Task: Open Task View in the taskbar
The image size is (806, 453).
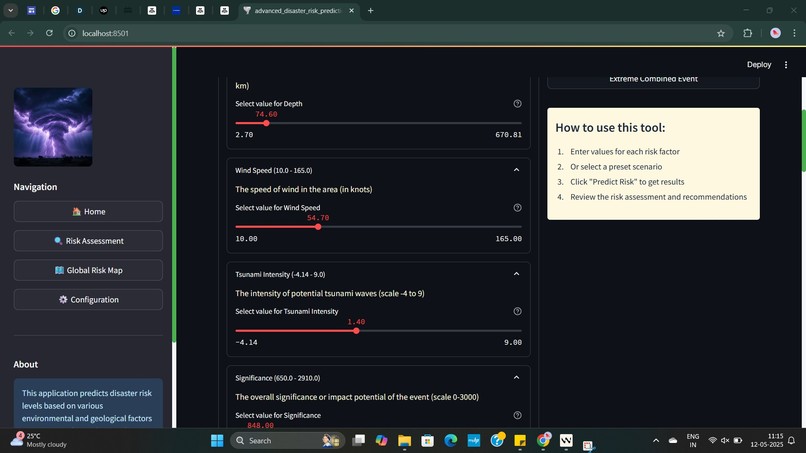Action: pos(358,441)
